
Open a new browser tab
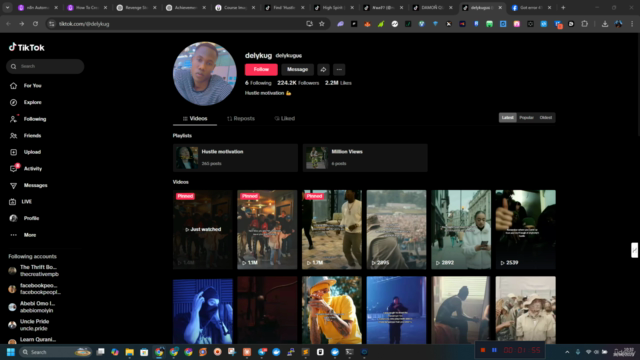coord(563,7)
